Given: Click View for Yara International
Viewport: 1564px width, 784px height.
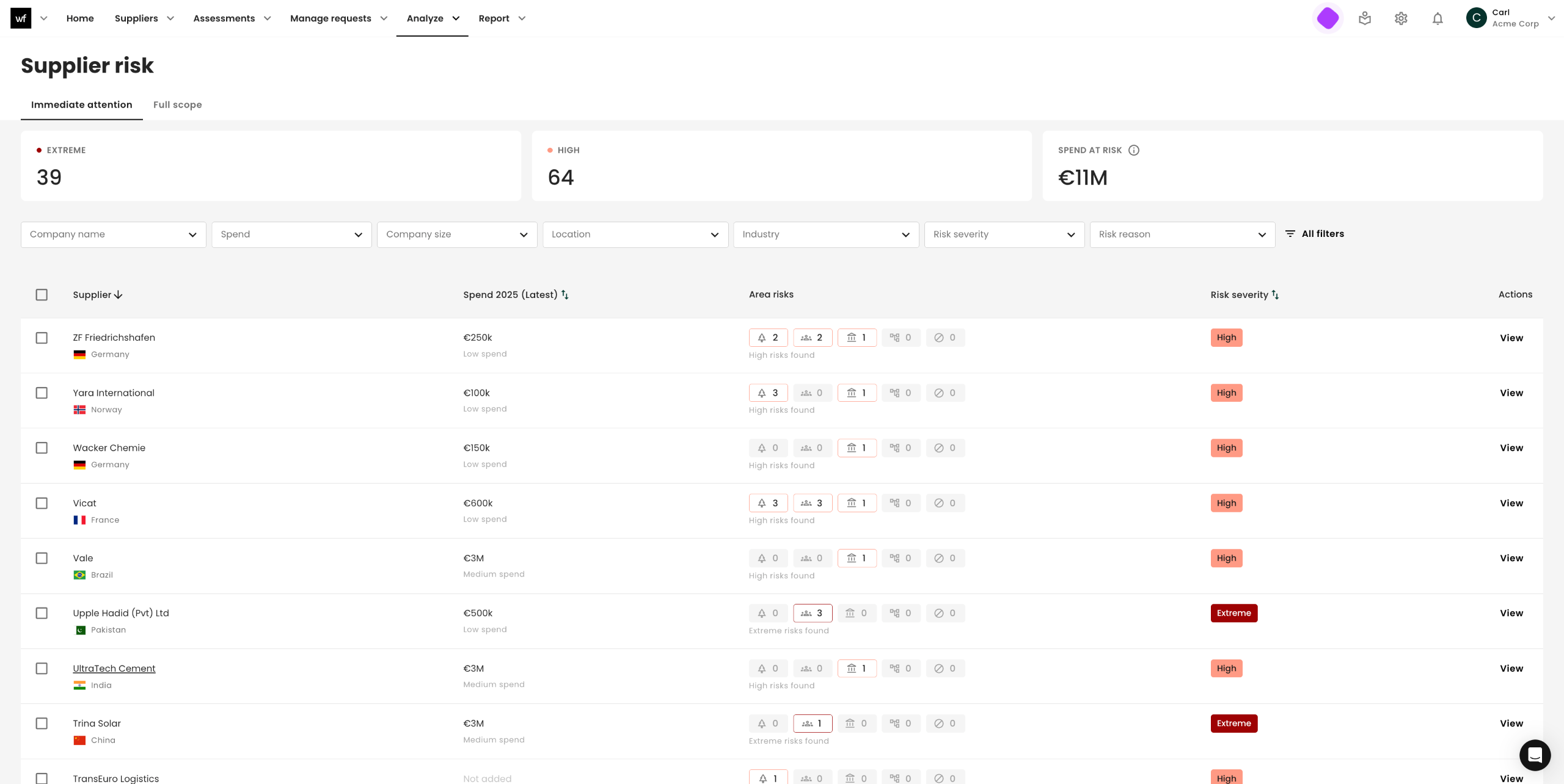Looking at the screenshot, I should tap(1511, 393).
